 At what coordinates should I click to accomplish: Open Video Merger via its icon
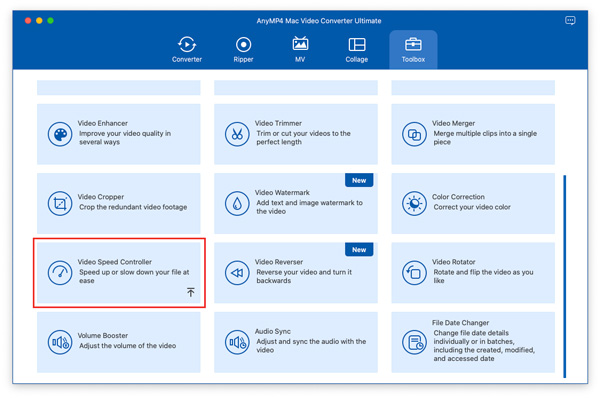pyautogui.click(x=414, y=134)
